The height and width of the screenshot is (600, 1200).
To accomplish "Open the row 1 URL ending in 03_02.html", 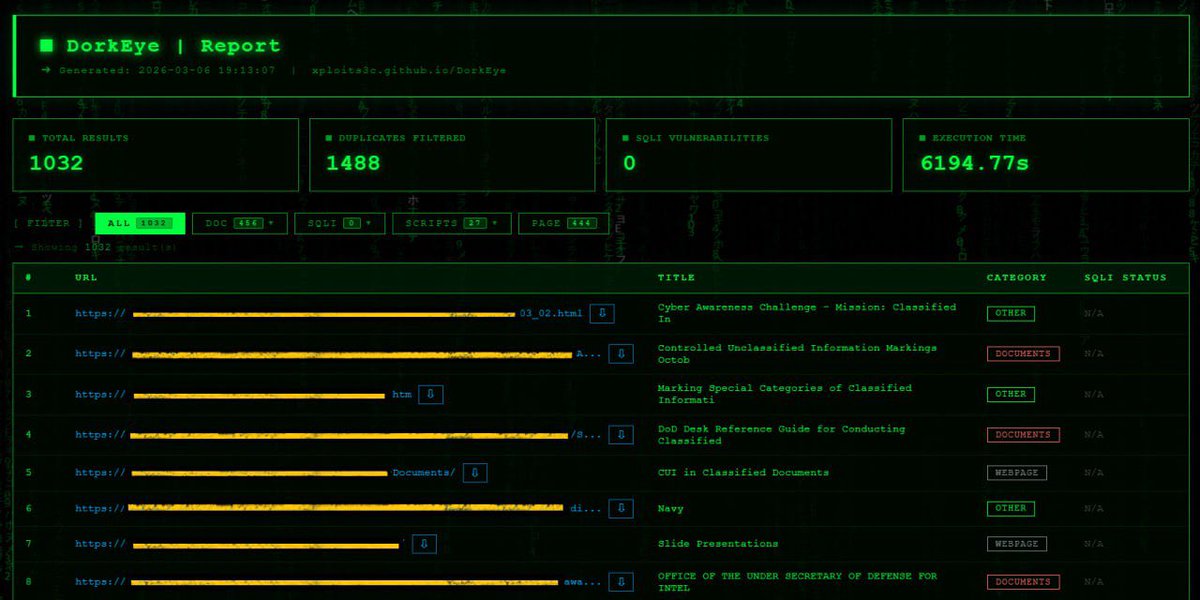I will 329,314.
